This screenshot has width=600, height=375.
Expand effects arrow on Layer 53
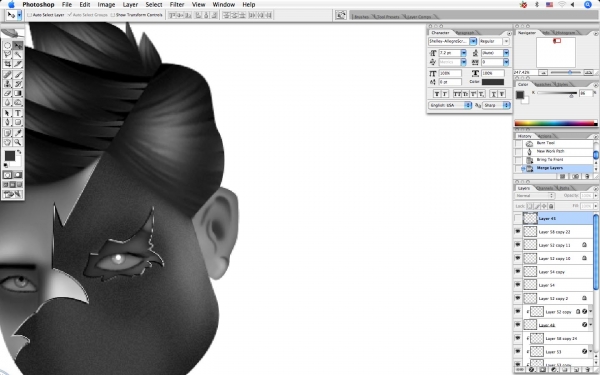[x=590, y=352]
